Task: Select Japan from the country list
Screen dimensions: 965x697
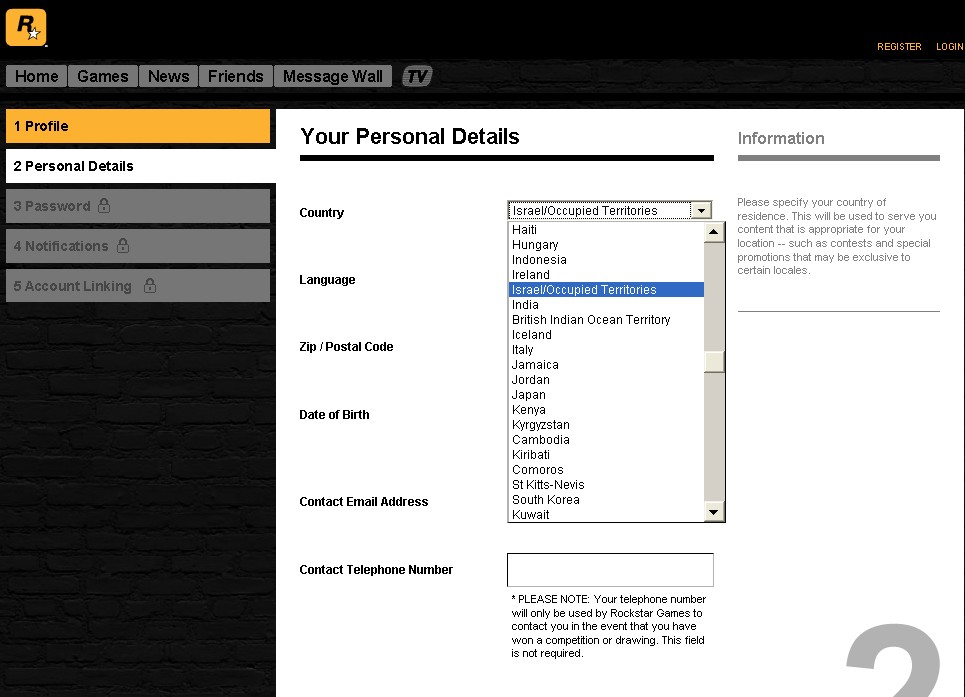Action: (529, 395)
